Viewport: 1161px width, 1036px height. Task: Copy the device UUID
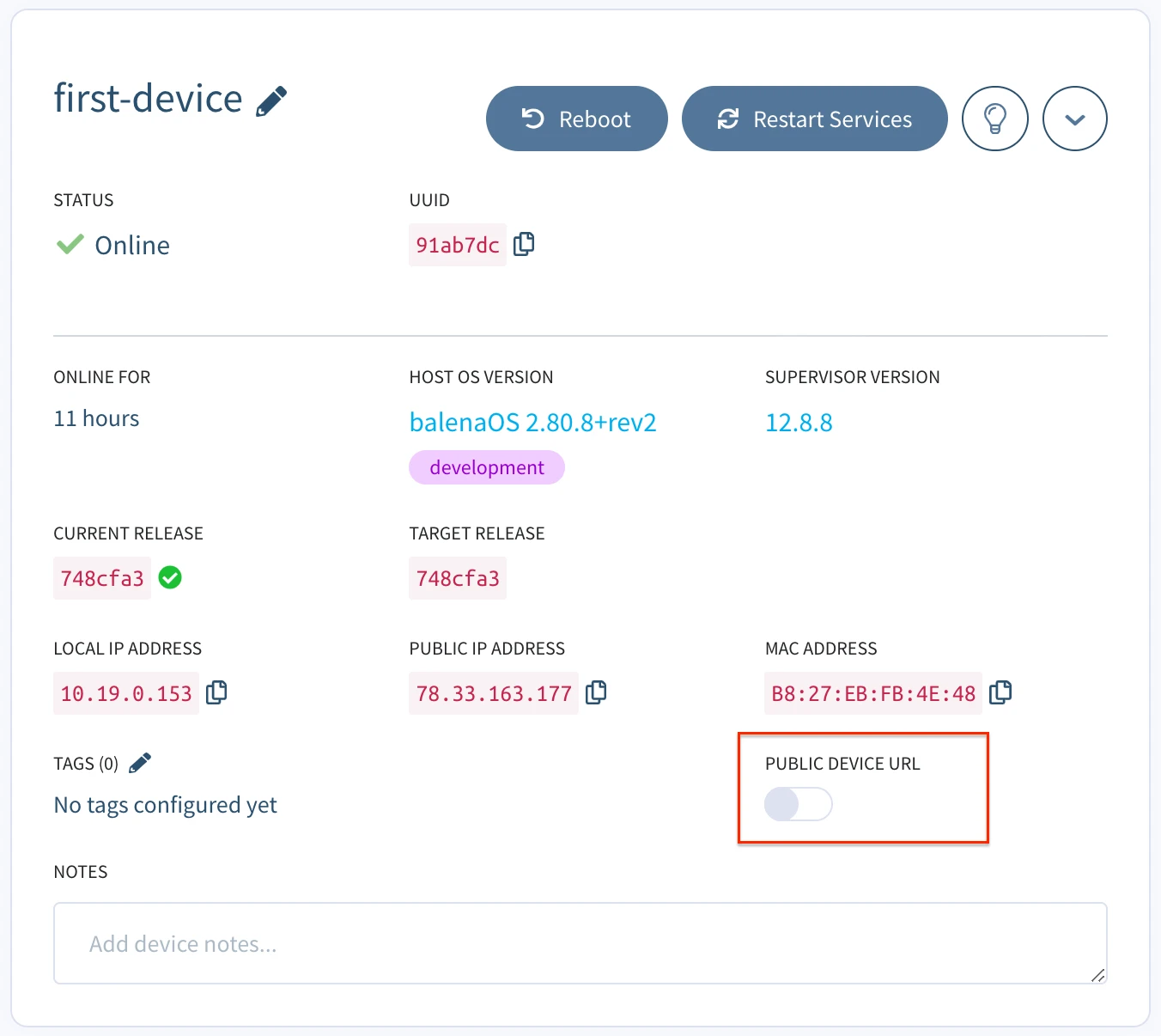(x=524, y=244)
